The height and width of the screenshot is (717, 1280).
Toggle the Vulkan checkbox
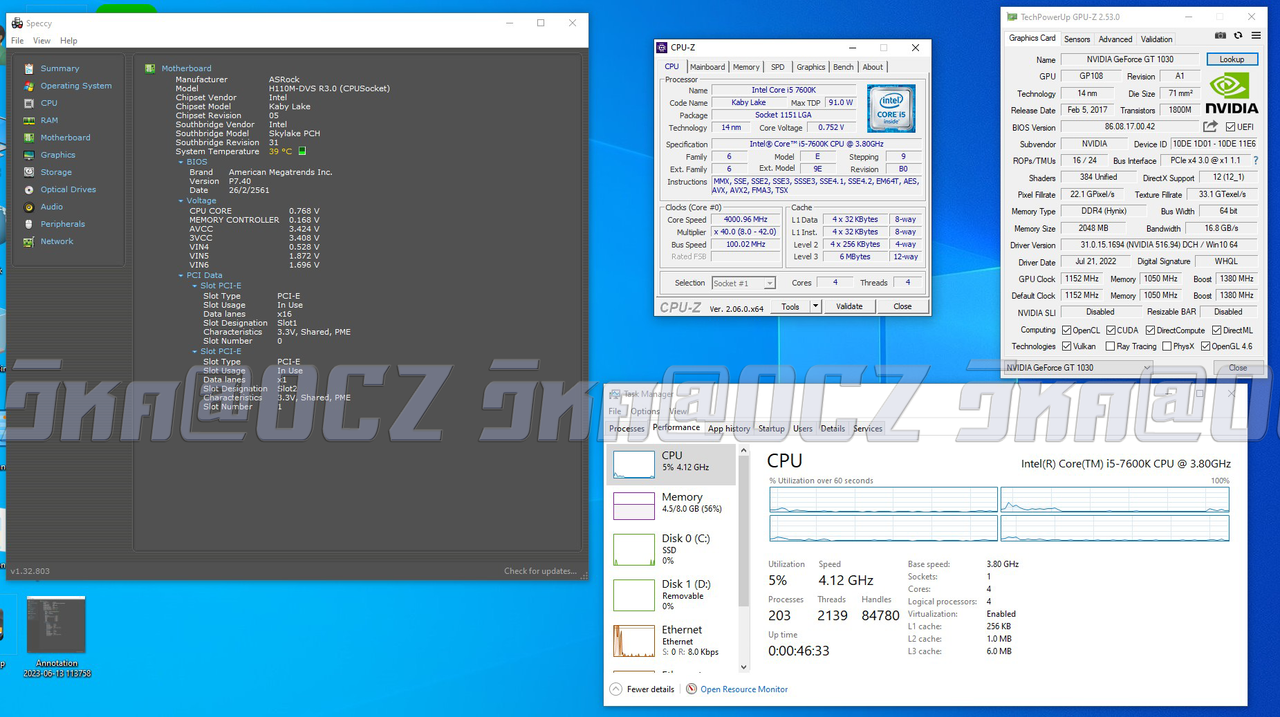(1066, 346)
